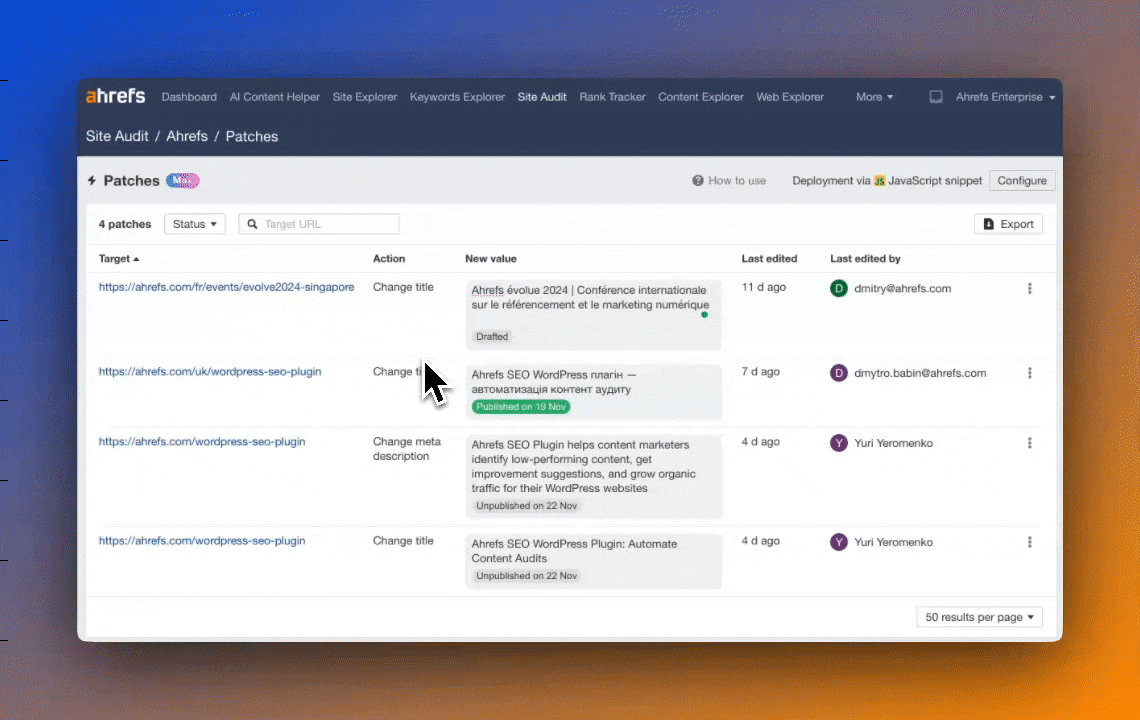Open the kebab menu on the evolve2024-singapore patch row
The width and height of the screenshot is (1140, 720).
point(1029,288)
